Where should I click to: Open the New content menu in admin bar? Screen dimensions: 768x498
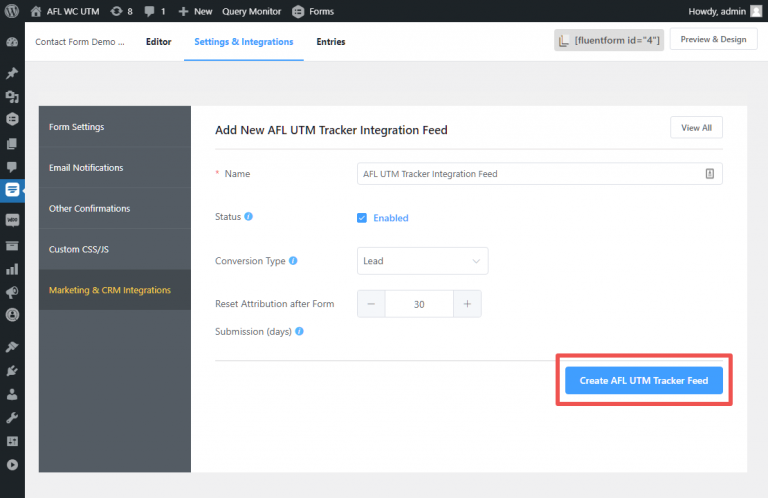[x=195, y=11]
